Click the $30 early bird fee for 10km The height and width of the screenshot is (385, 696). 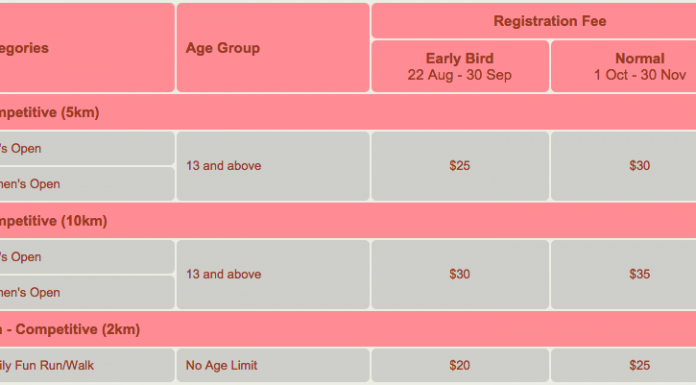coord(460,274)
